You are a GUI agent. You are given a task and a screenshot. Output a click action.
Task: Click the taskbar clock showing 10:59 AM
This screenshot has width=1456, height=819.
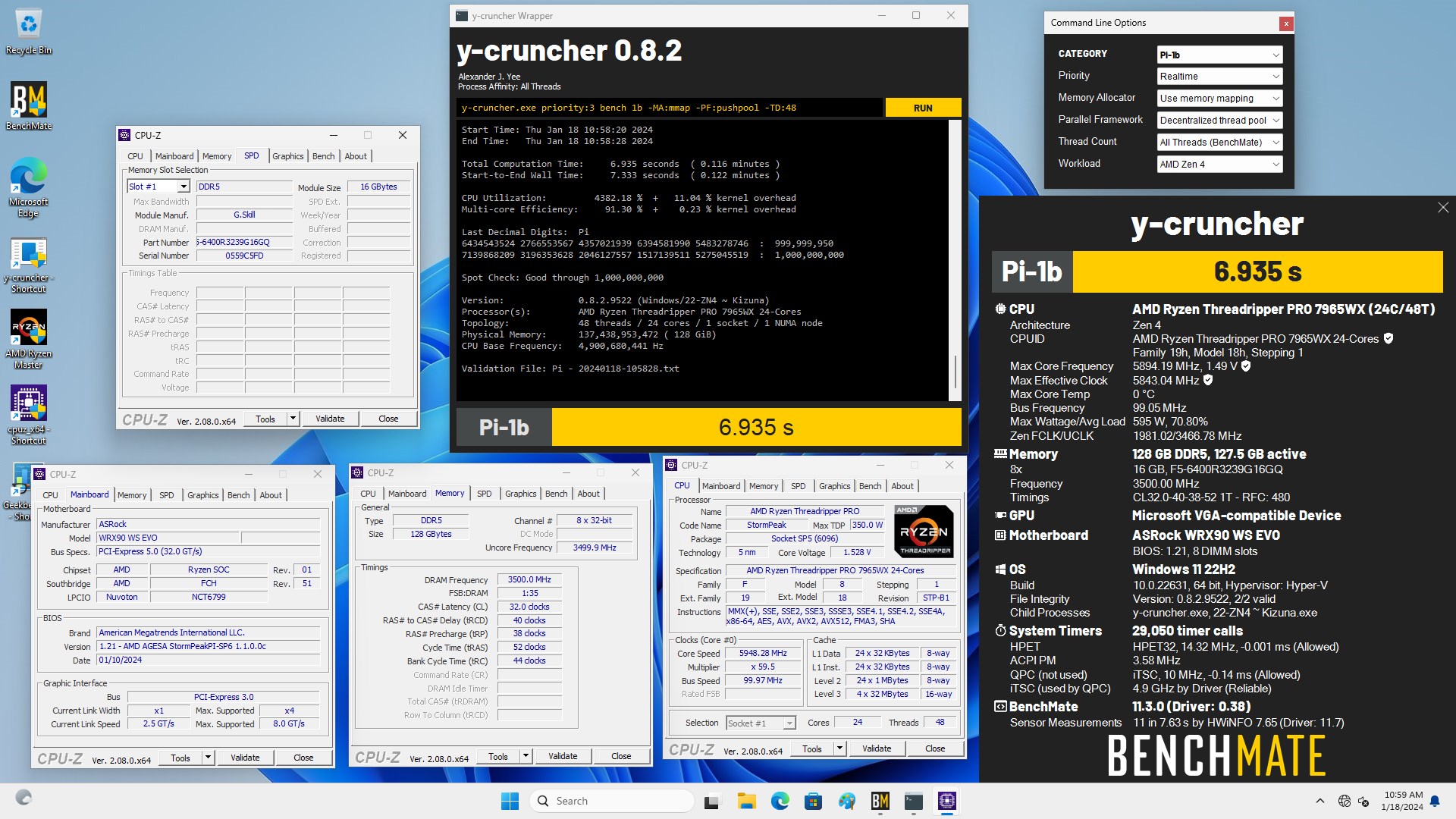click(1403, 801)
